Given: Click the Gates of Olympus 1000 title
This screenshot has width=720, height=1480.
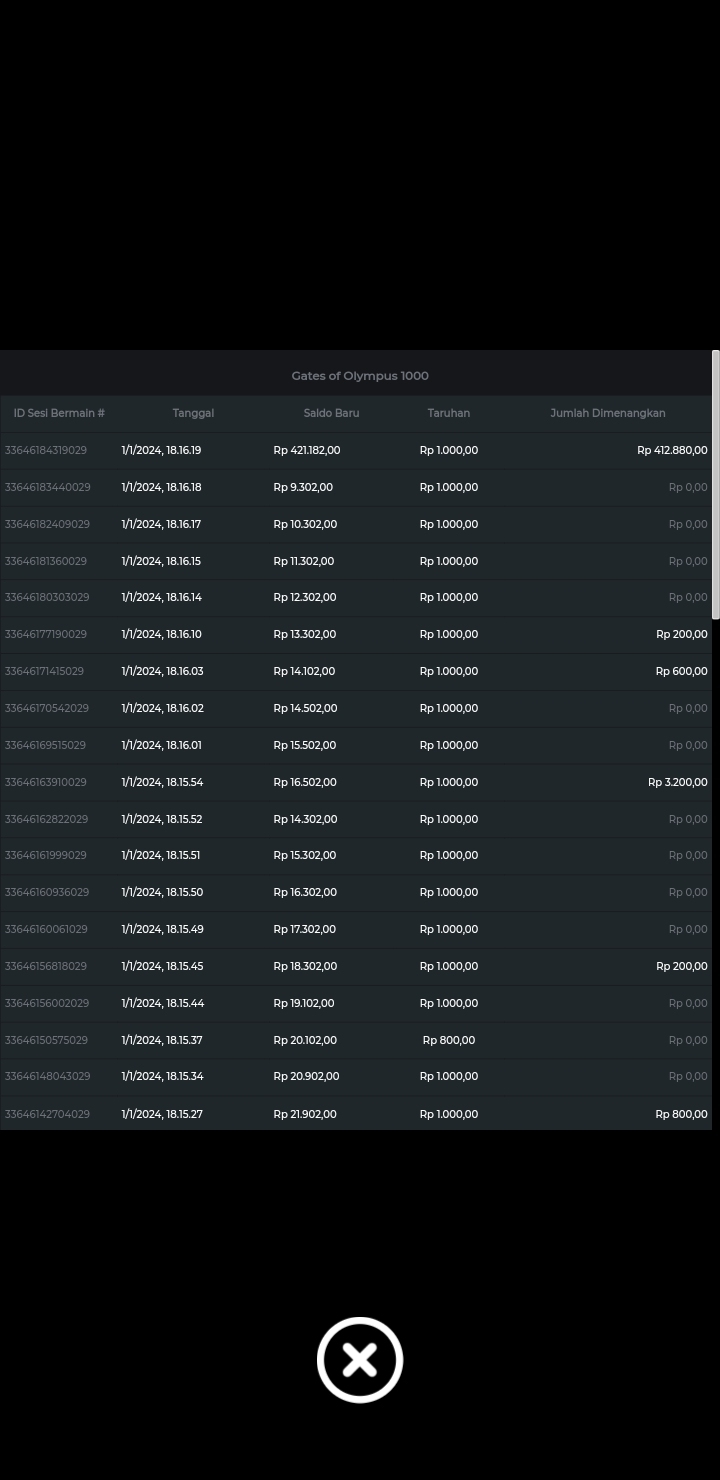Looking at the screenshot, I should pos(360,376).
